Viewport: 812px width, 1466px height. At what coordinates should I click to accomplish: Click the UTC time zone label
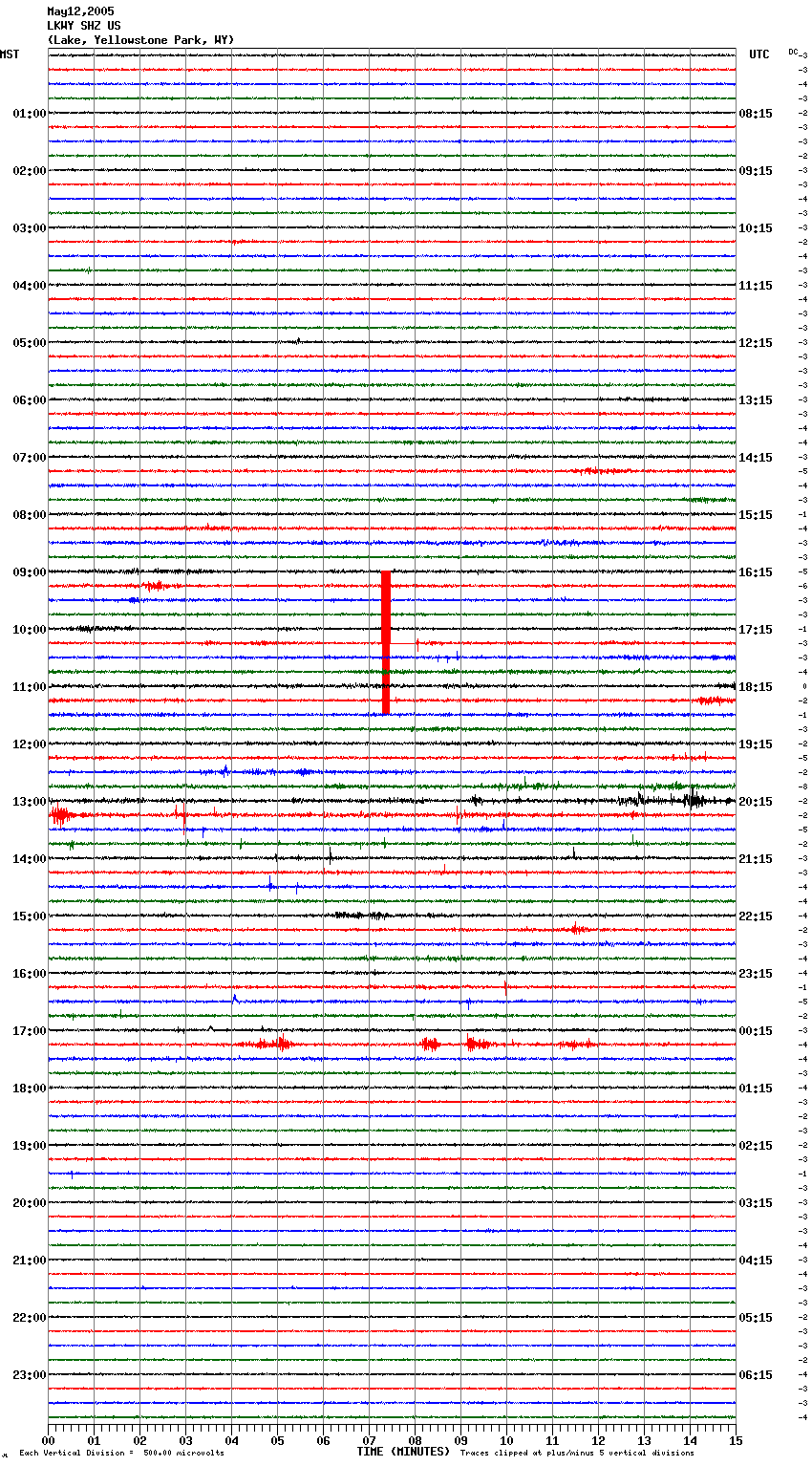point(759,54)
